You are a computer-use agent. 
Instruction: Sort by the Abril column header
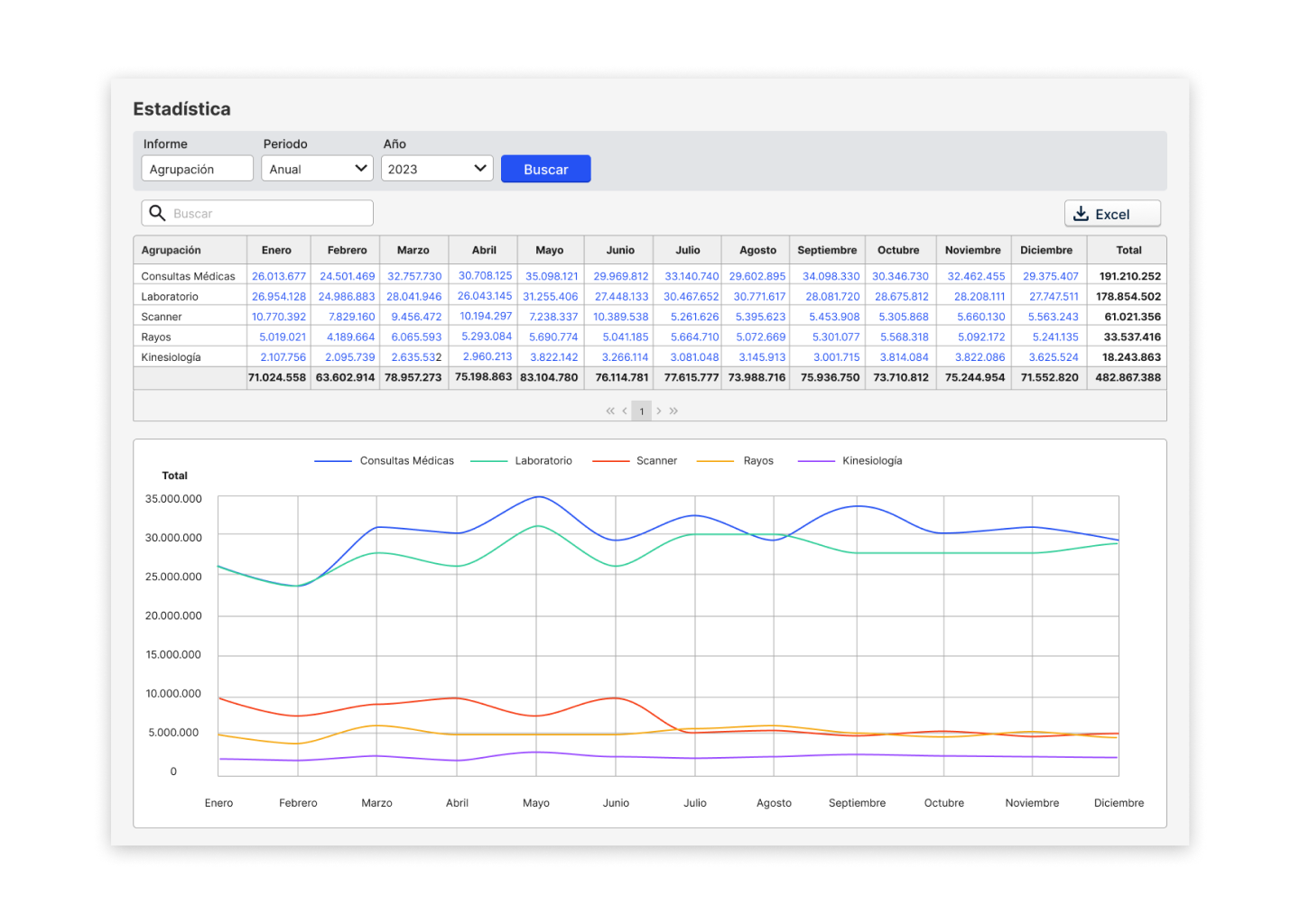click(x=485, y=250)
